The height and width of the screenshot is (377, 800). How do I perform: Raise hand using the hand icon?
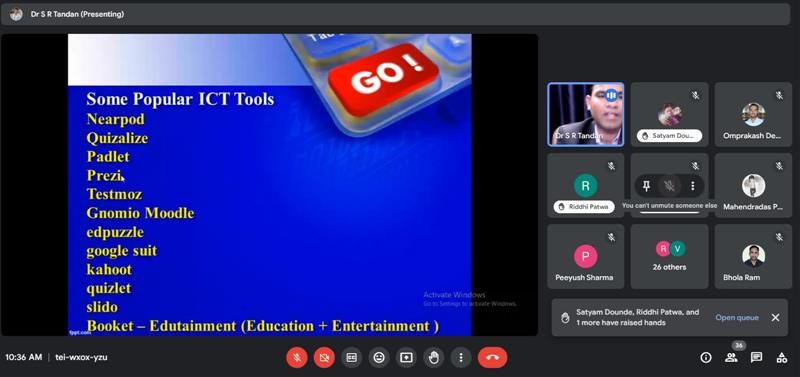pos(434,358)
